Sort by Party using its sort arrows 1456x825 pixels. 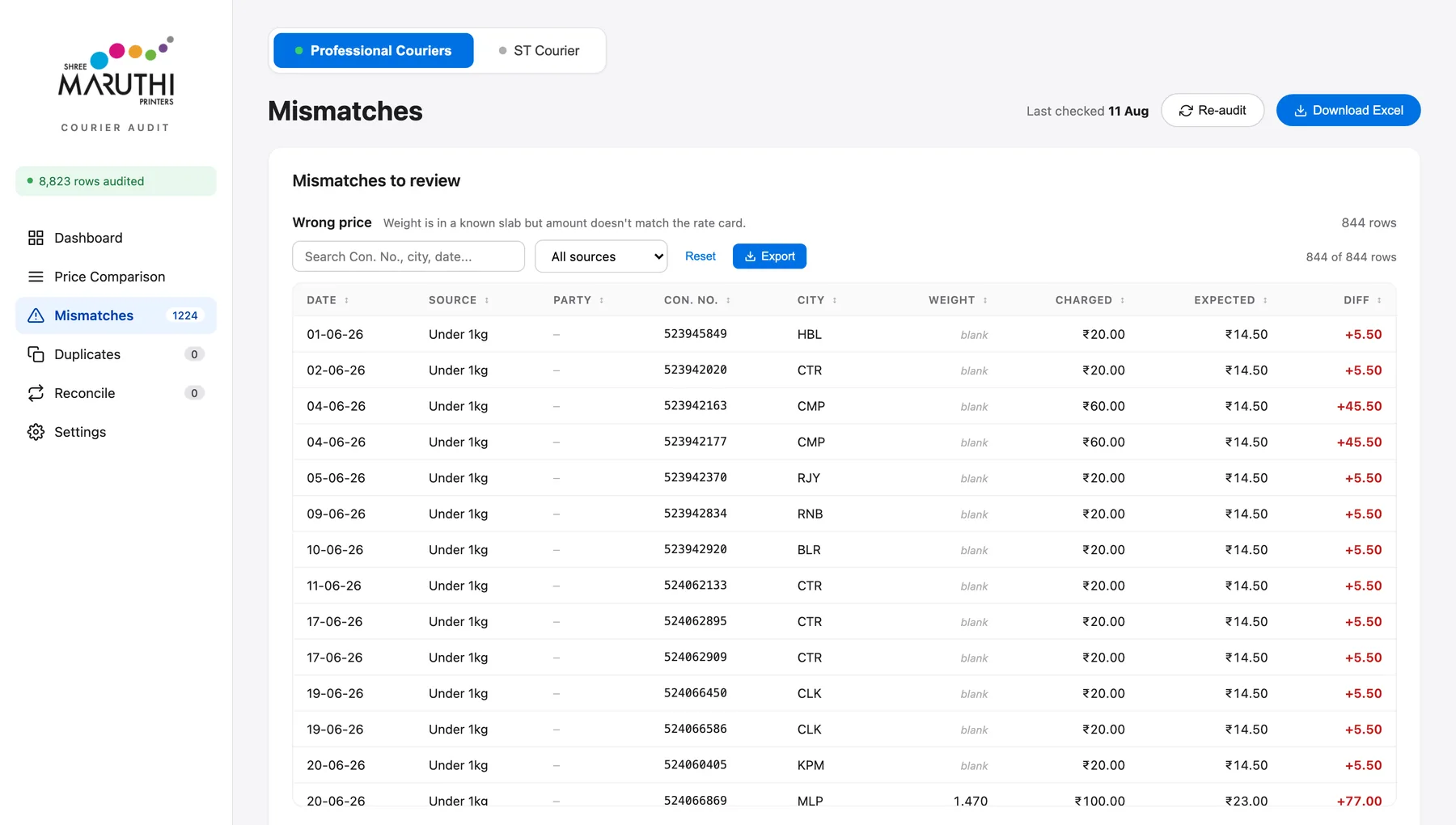602,300
